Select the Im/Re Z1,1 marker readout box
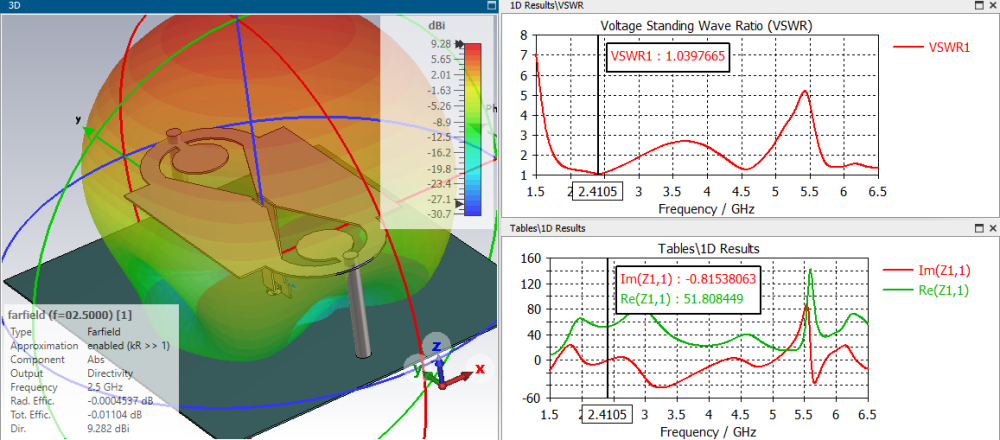The width and height of the screenshot is (1000, 440). [688, 290]
